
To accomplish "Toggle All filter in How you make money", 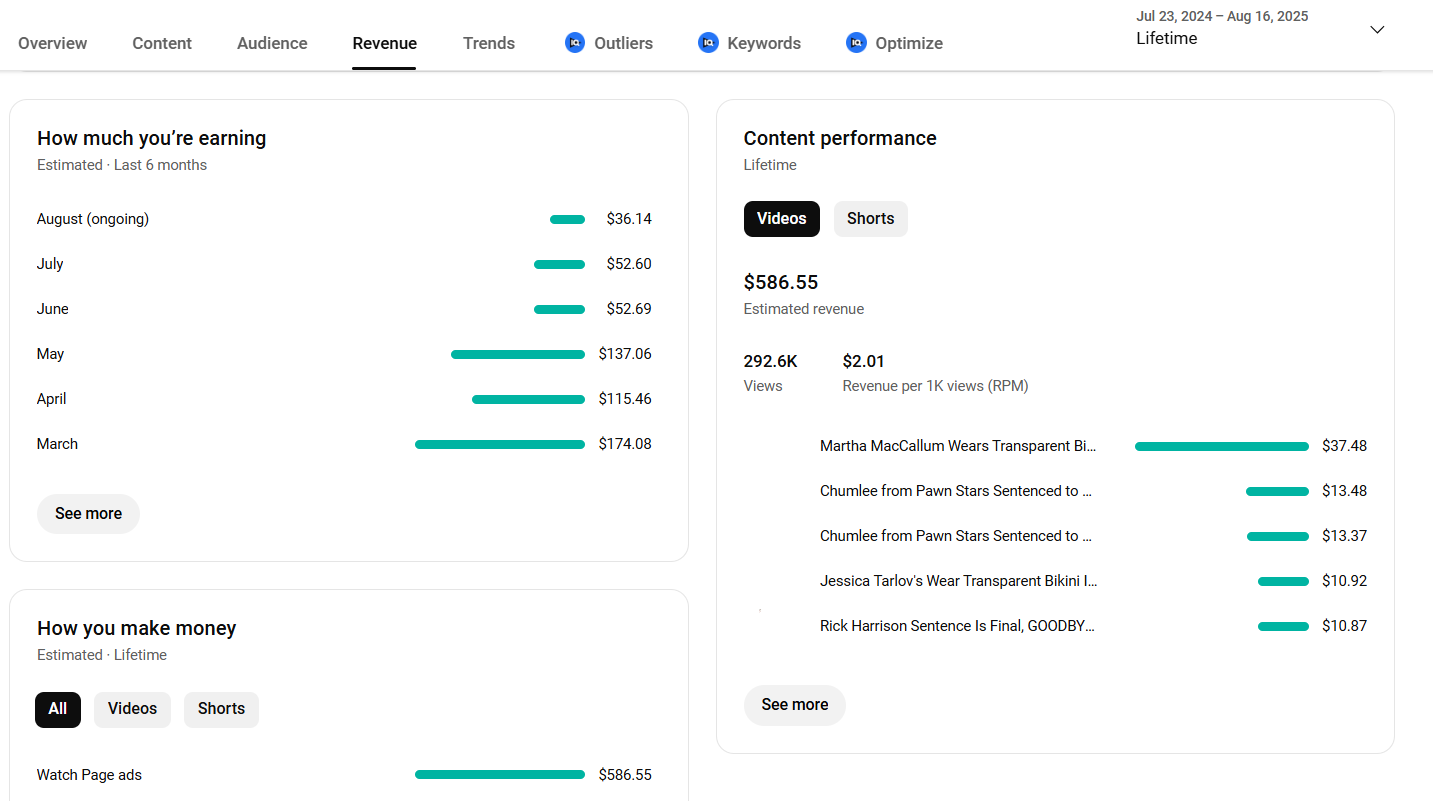I will [58, 709].
